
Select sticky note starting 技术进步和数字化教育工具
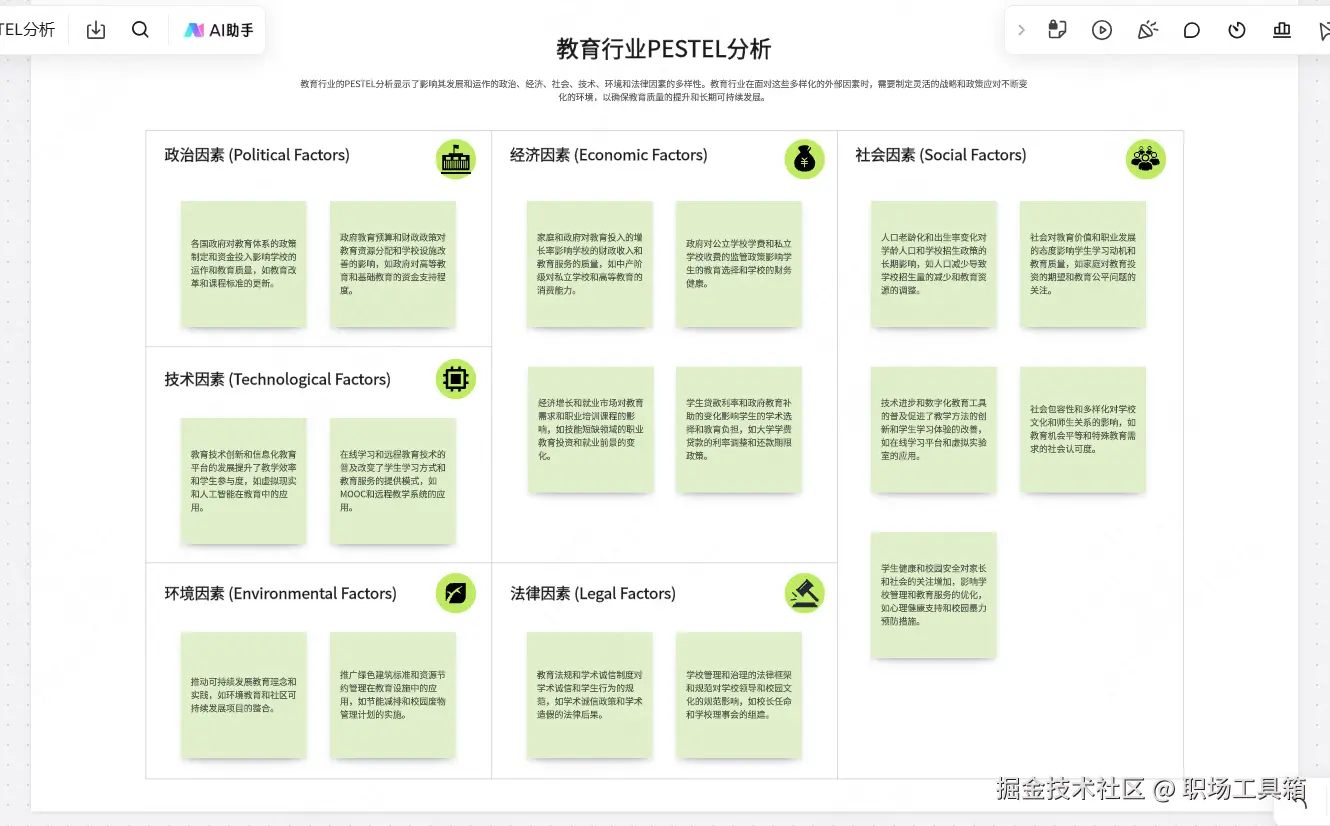click(x=934, y=430)
